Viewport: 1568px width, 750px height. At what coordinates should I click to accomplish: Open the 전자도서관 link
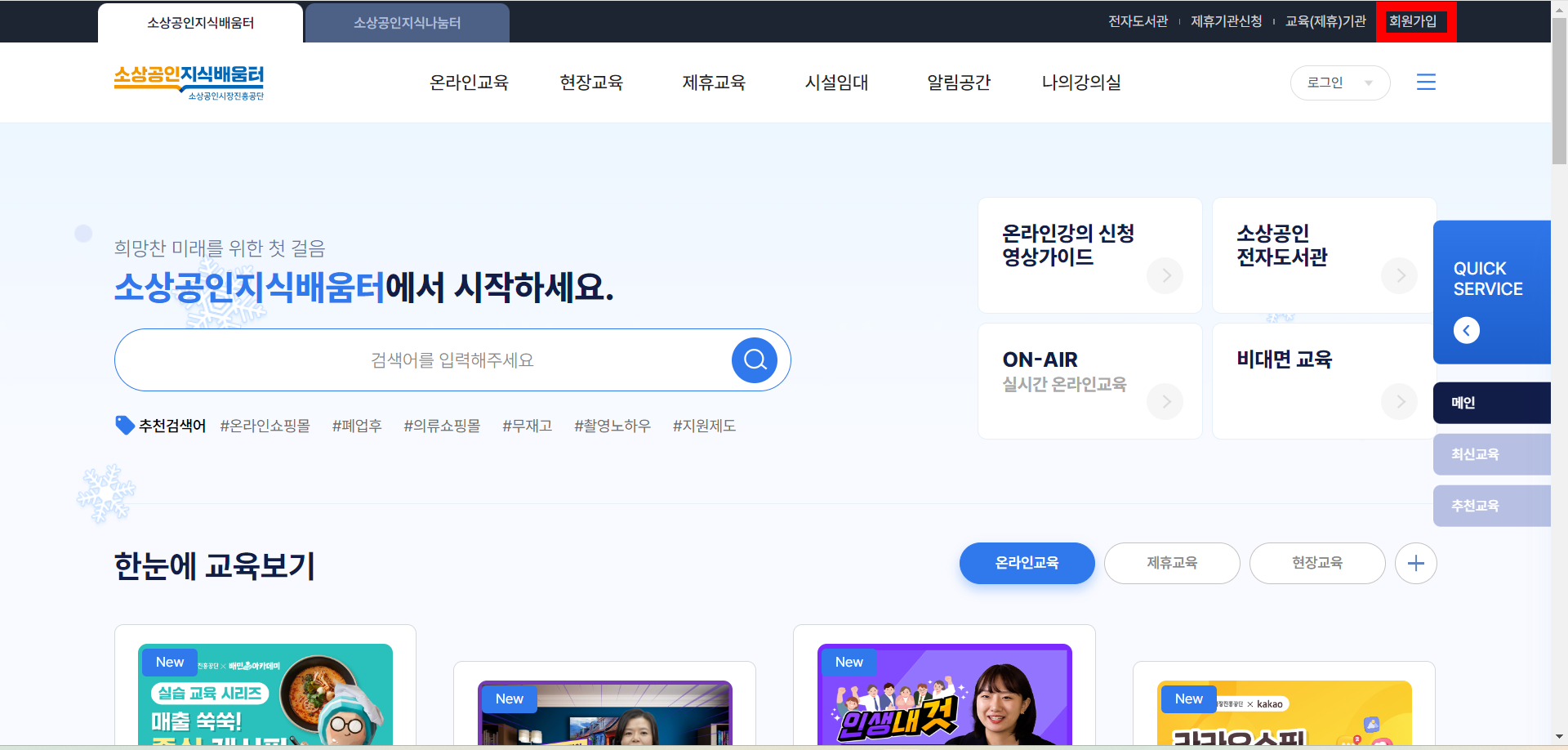pyautogui.click(x=1138, y=21)
